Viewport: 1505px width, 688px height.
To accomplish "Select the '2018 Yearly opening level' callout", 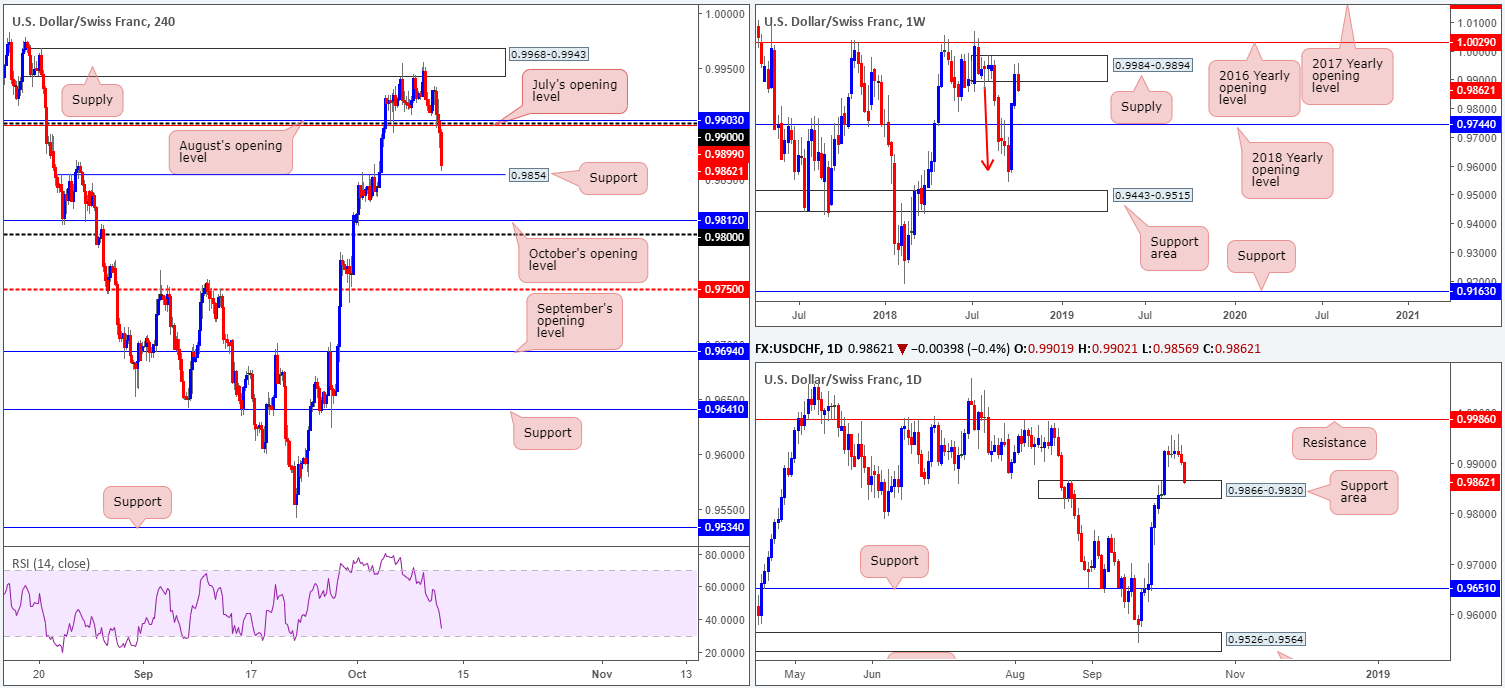I will 1286,170.
